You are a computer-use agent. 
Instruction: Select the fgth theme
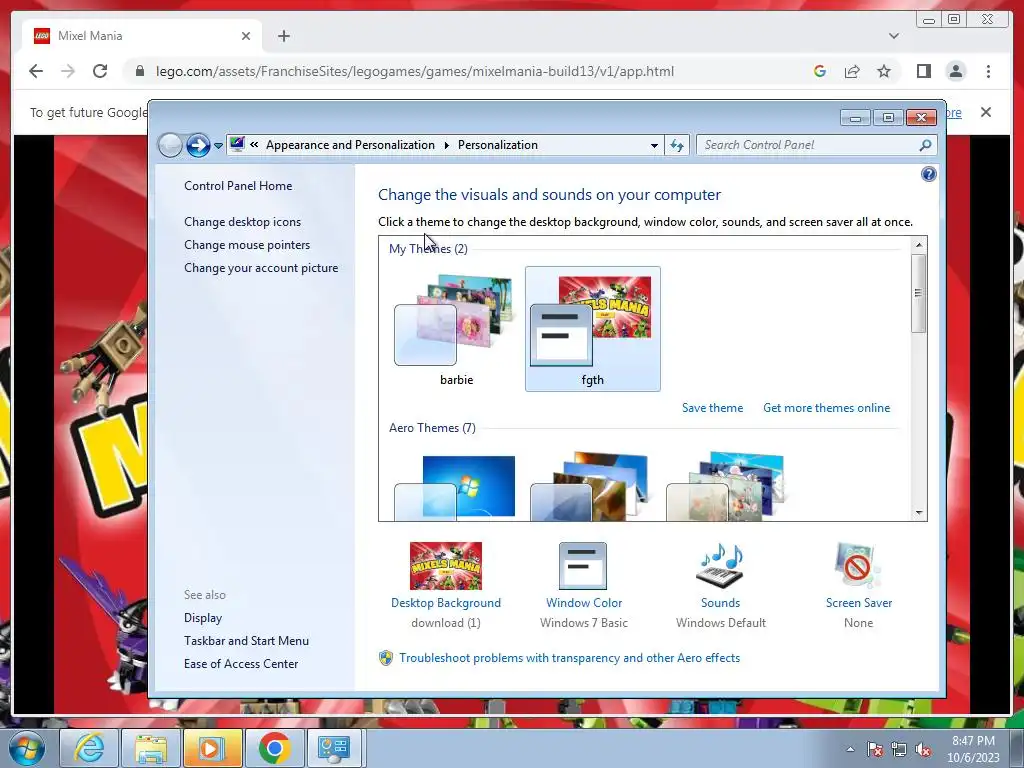[592, 329]
